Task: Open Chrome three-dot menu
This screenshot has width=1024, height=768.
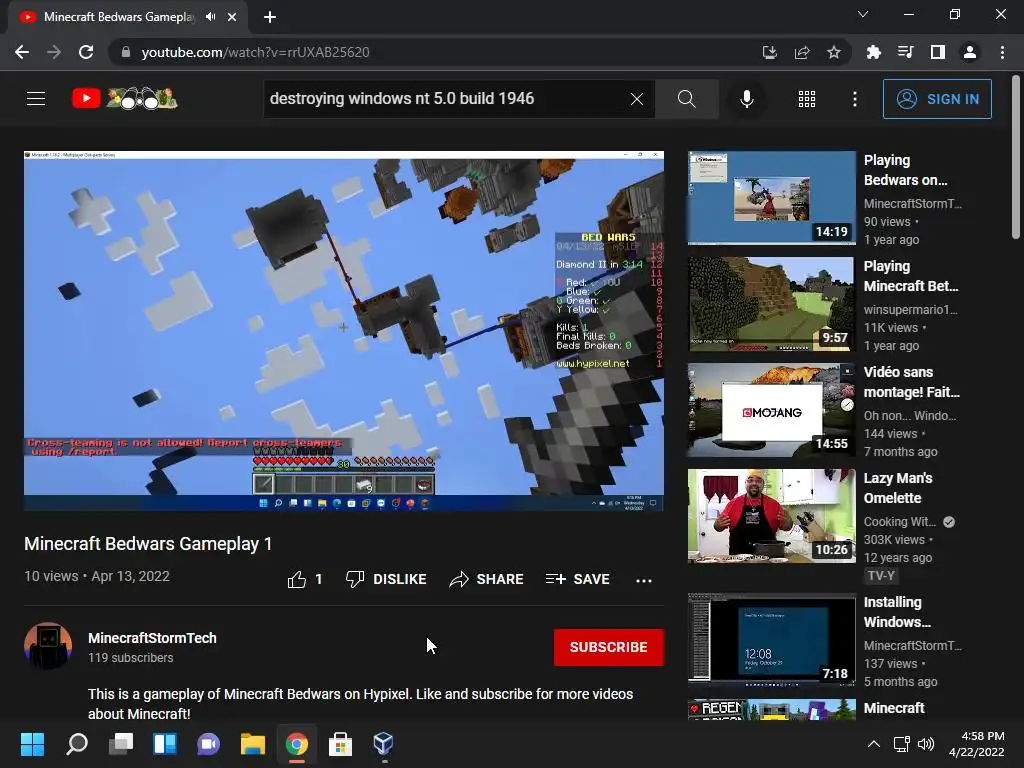Action: 1002,52
